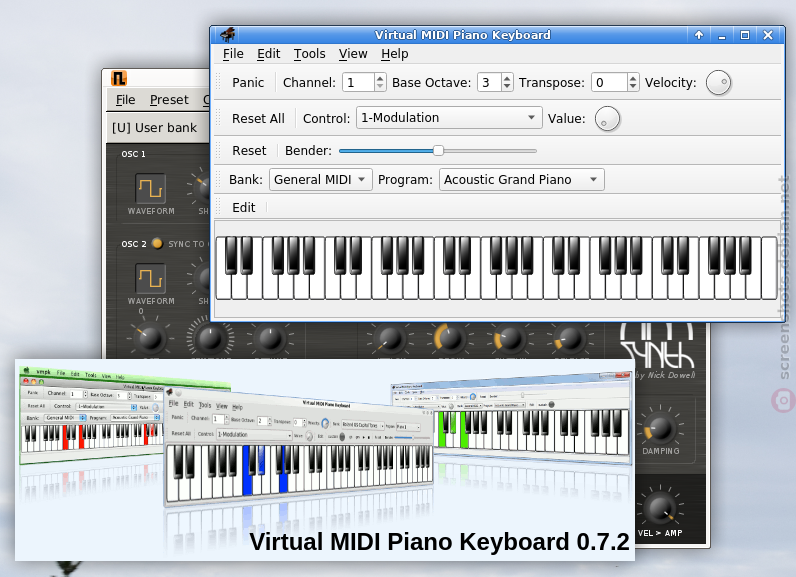Click the [U] User bank label
This screenshot has width=796, height=577.
click(154, 128)
